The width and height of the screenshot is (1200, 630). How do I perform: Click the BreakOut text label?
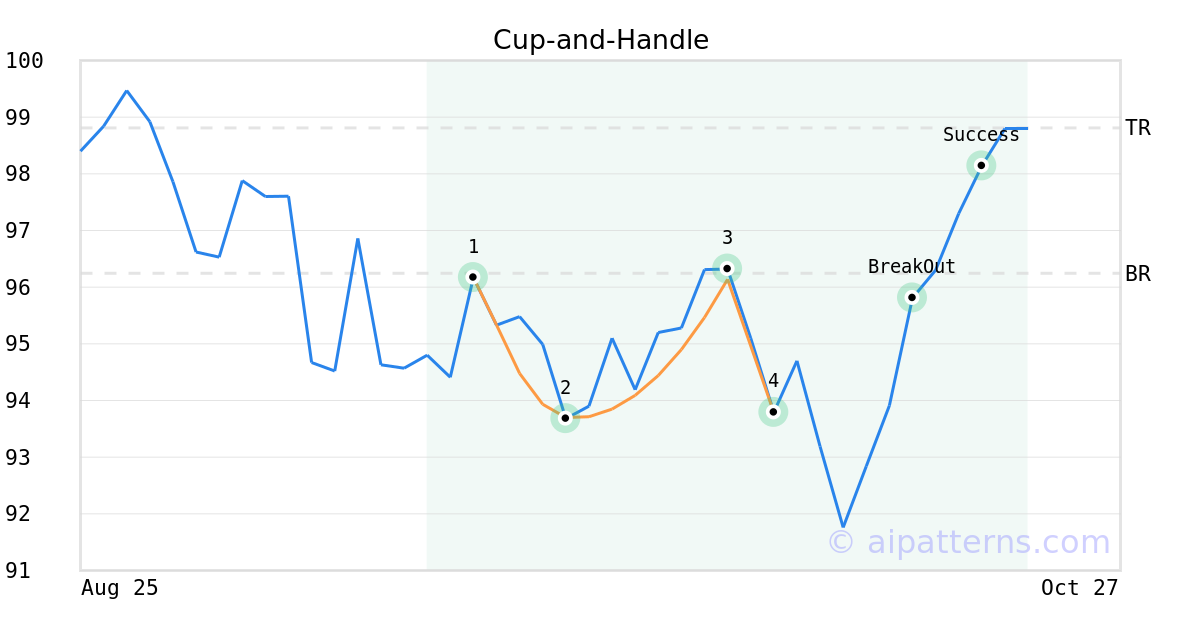[911, 267]
